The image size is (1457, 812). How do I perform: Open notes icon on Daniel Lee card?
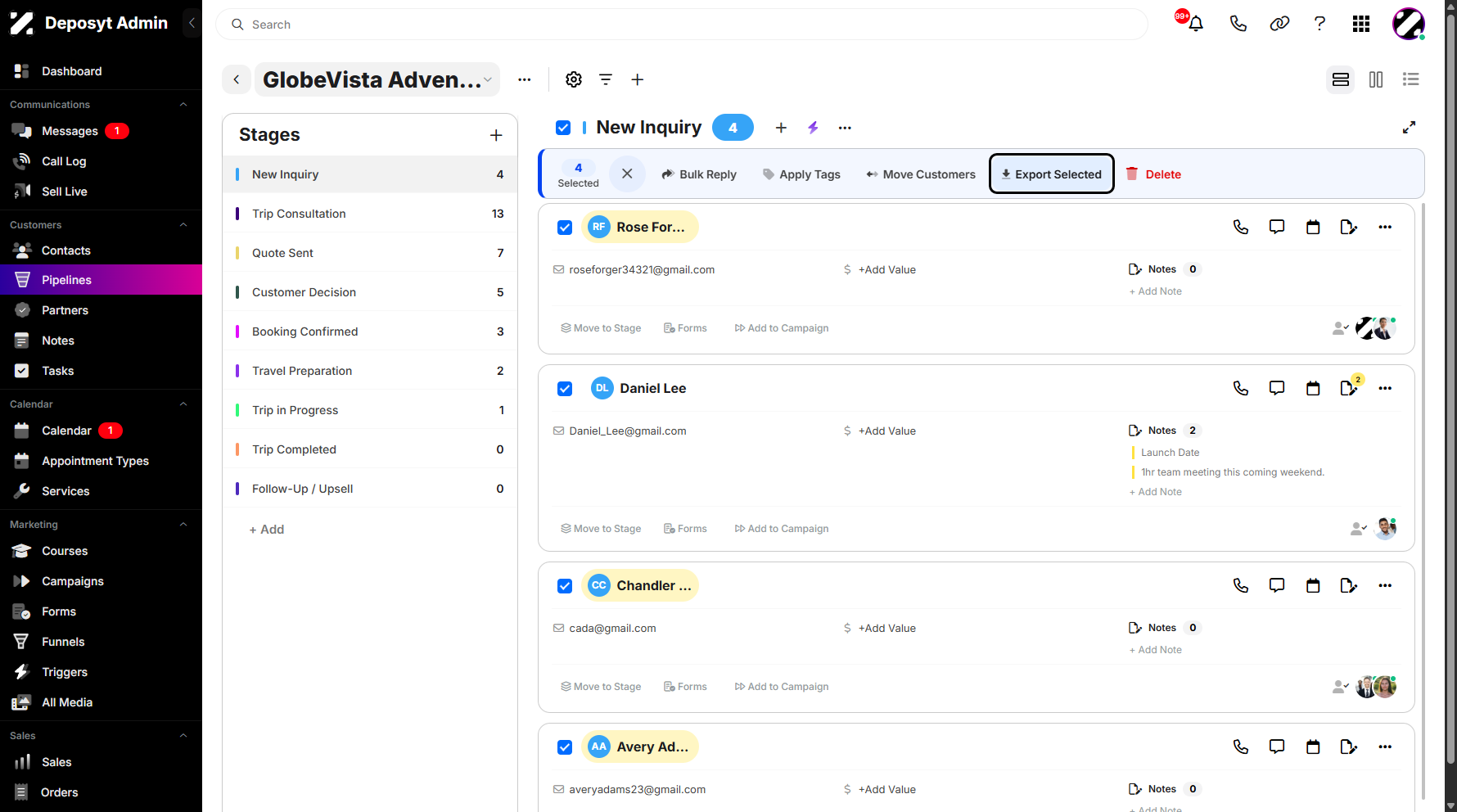pos(1349,388)
